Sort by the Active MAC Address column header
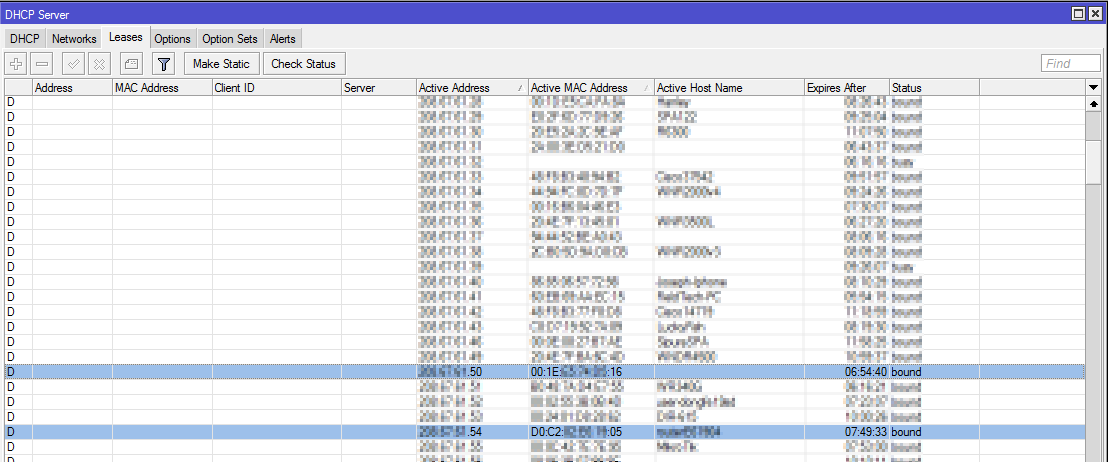The height and width of the screenshot is (462, 1108). (591, 88)
